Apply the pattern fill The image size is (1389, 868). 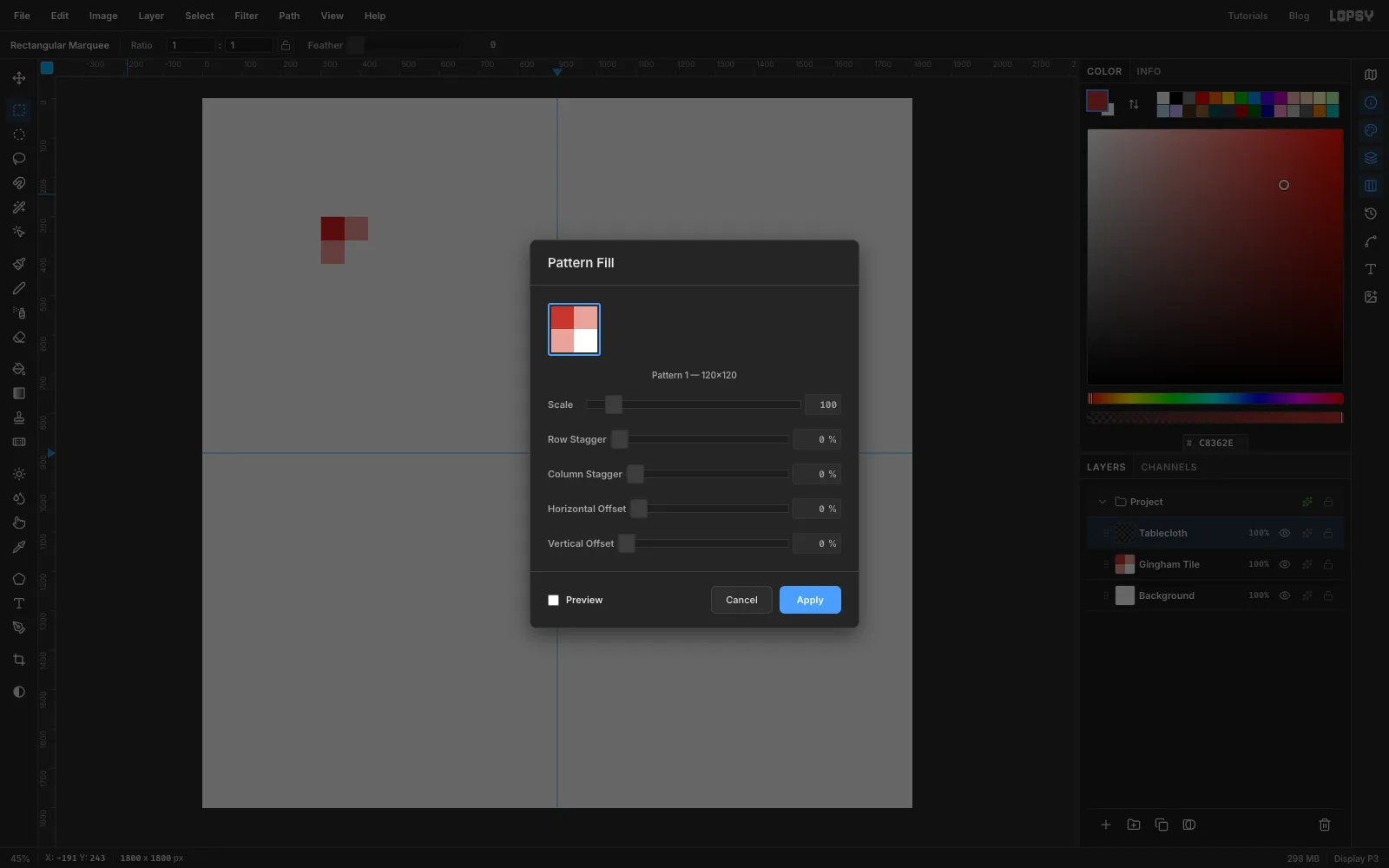pos(810,600)
